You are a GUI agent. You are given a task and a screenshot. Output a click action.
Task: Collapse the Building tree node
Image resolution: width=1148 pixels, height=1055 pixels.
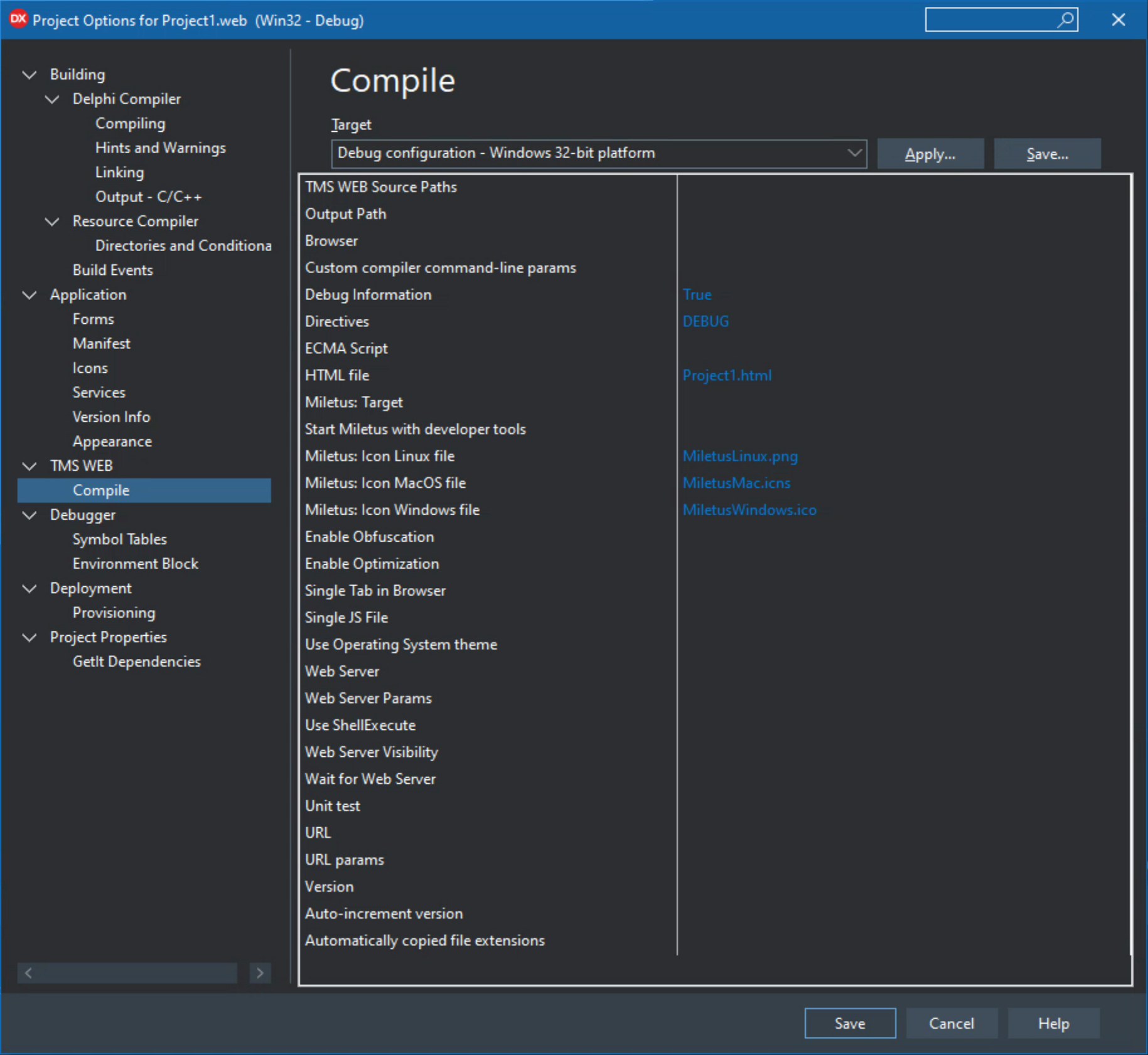click(30, 75)
